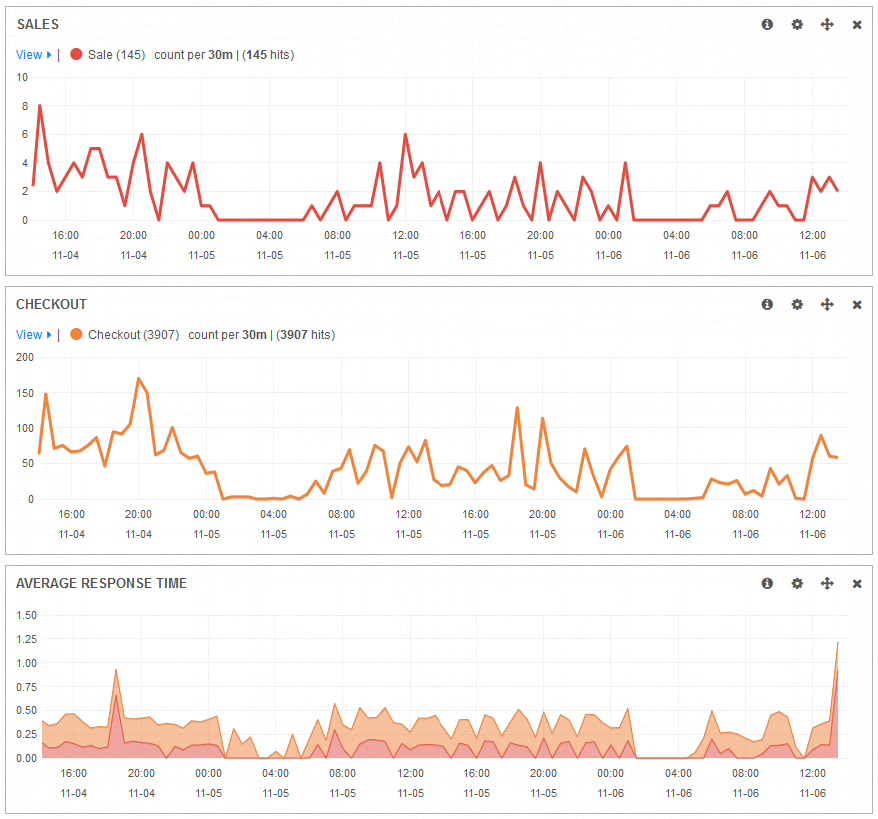Remove the Sales panel with X
878x819 pixels.
[x=857, y=24]
